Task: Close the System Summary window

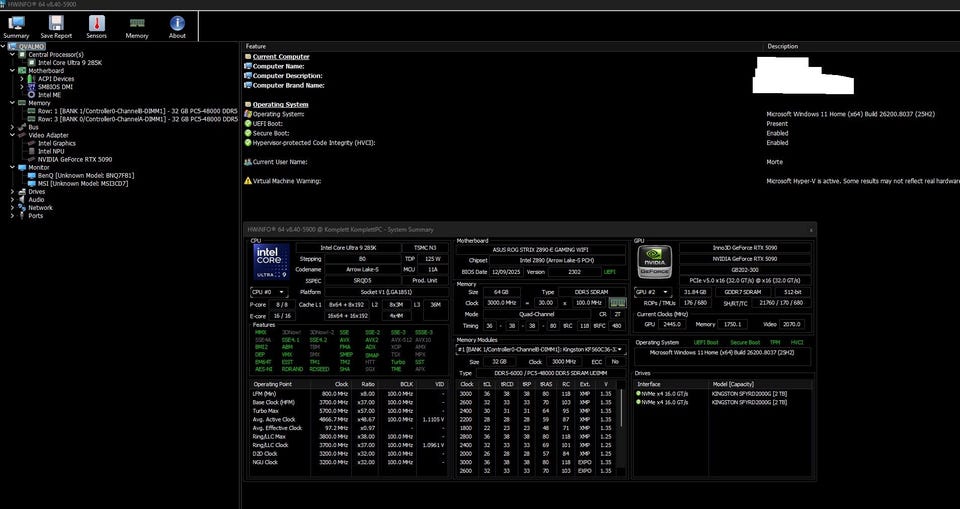Action: tap(811, 230)
